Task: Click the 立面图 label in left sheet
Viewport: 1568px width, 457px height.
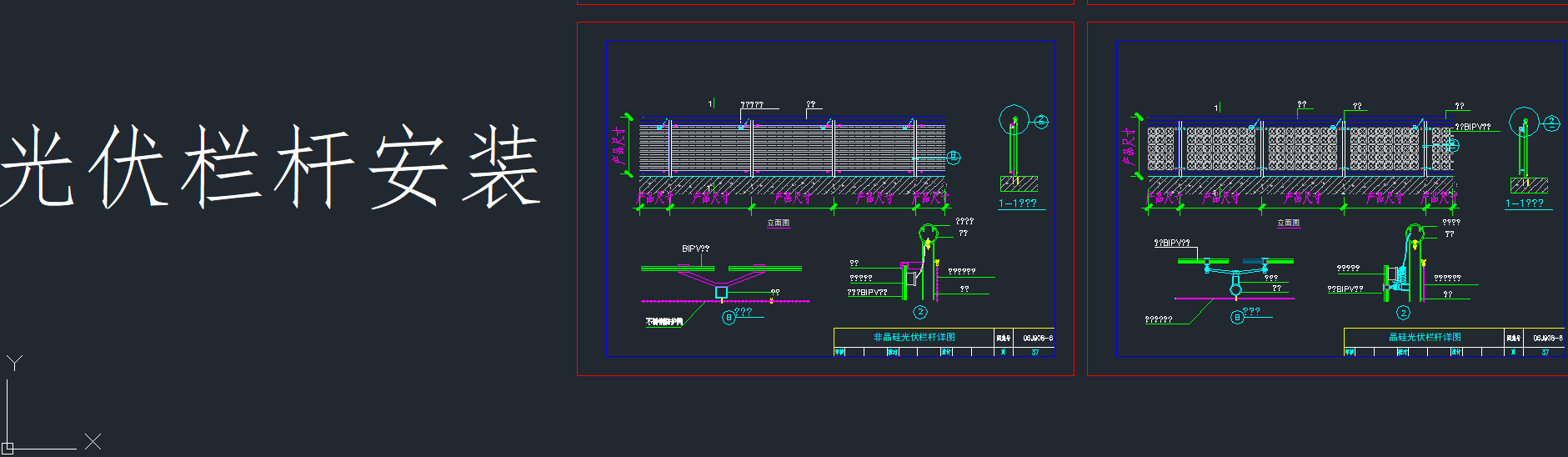Action: coord(778,223)
